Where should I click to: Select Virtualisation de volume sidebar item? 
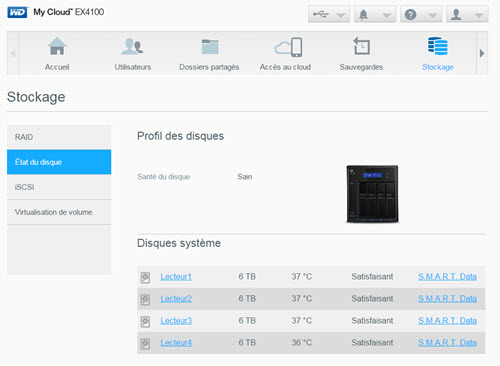(59, 212)
